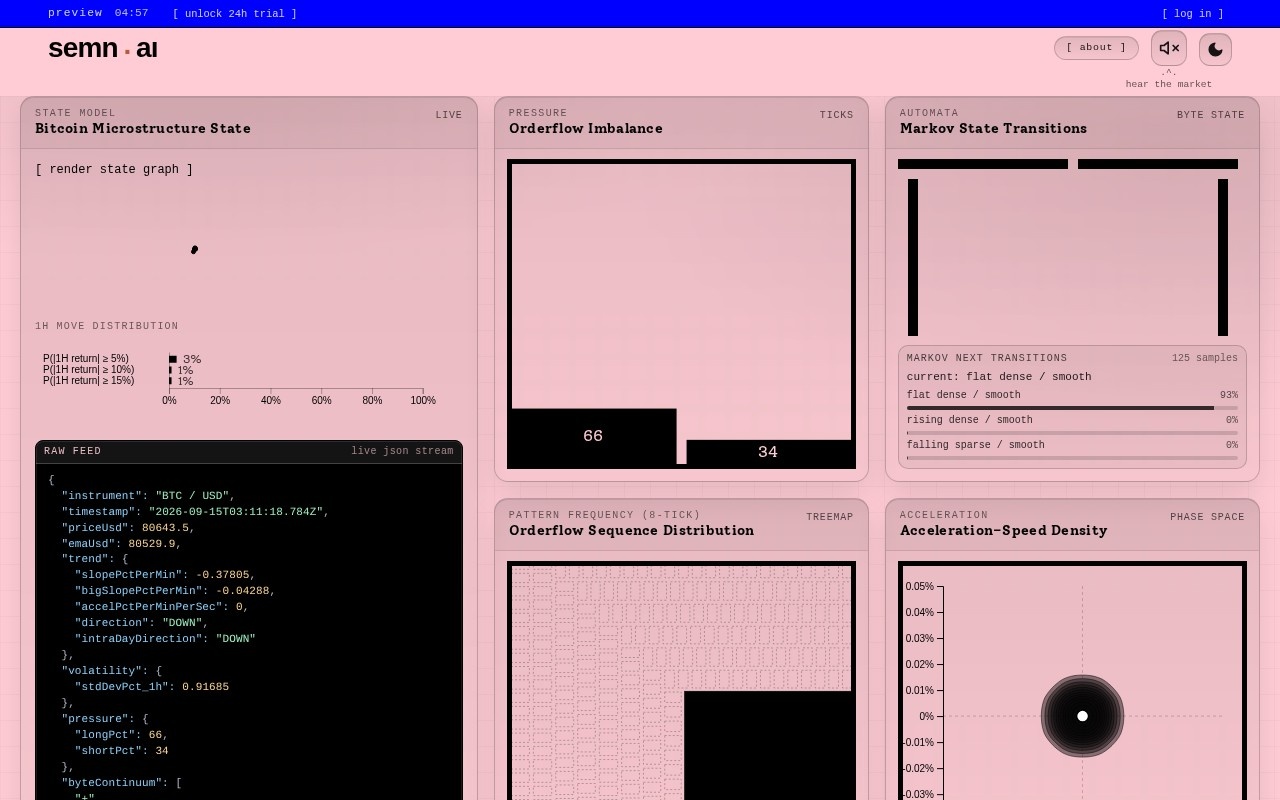
Task: Click the hear the market caption
Action: (1168, 84)
